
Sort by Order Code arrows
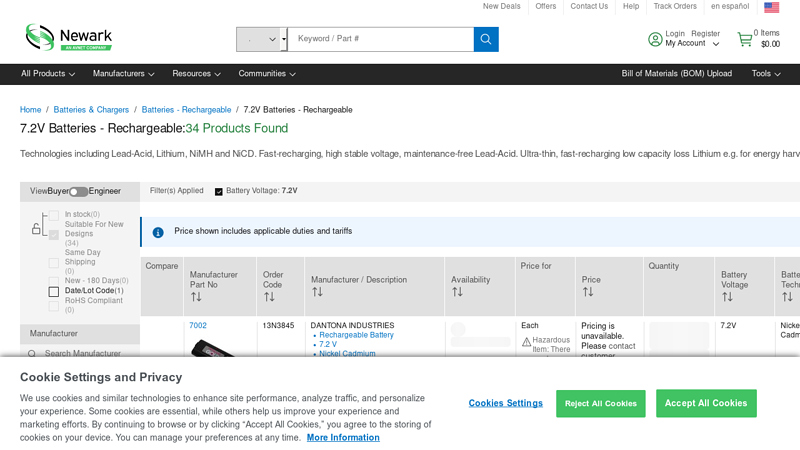pyautogui.click(x=269, y=297)
